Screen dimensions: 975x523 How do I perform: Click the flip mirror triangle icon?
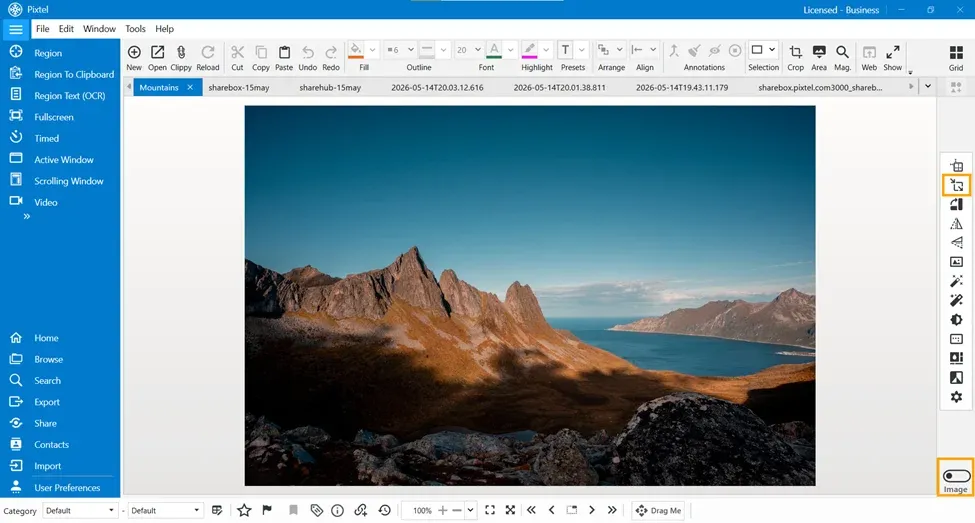pyautogui.click(x=956, y=224)
